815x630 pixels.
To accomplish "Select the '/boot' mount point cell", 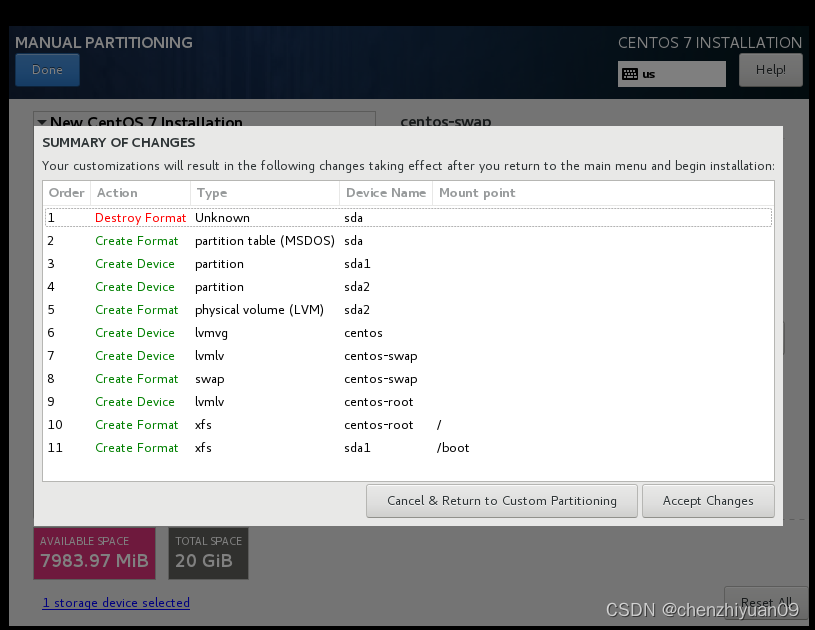I will click(453, 448).
